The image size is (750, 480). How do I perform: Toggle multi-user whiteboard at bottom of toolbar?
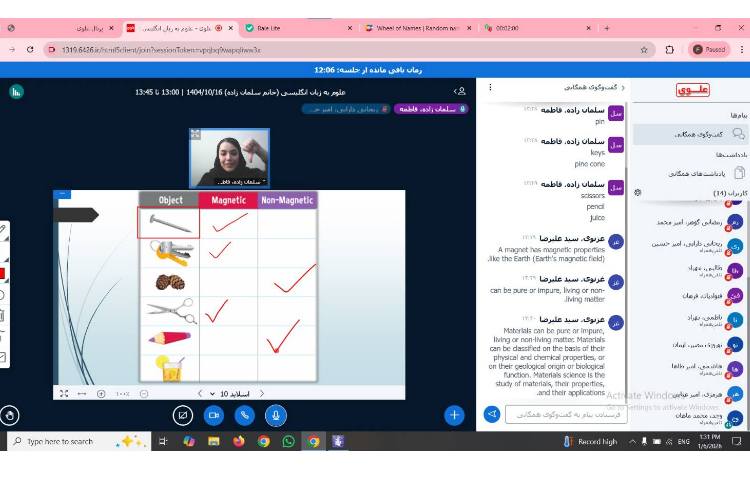2,357
